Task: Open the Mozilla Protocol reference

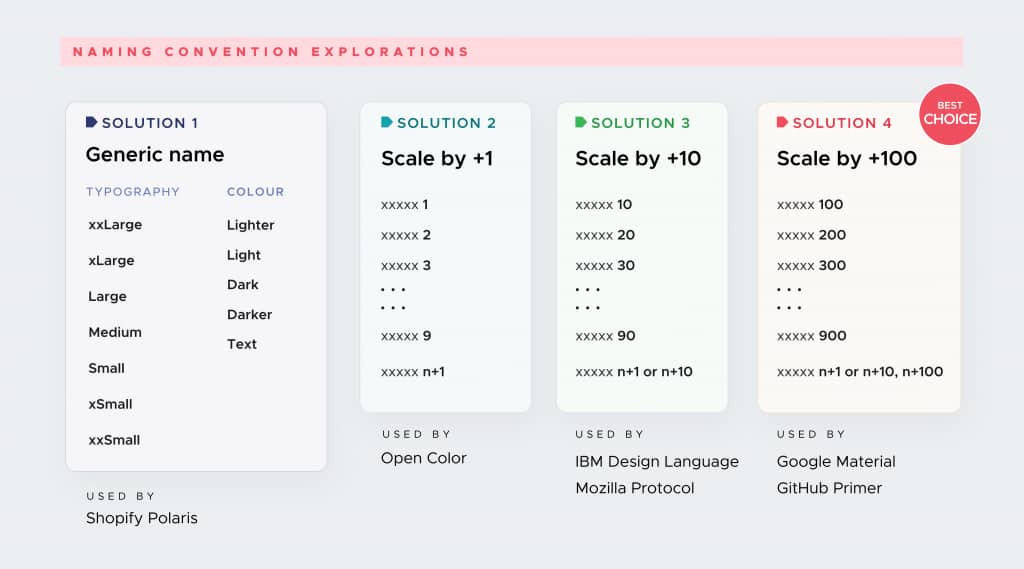Action: tap(635, 488)
